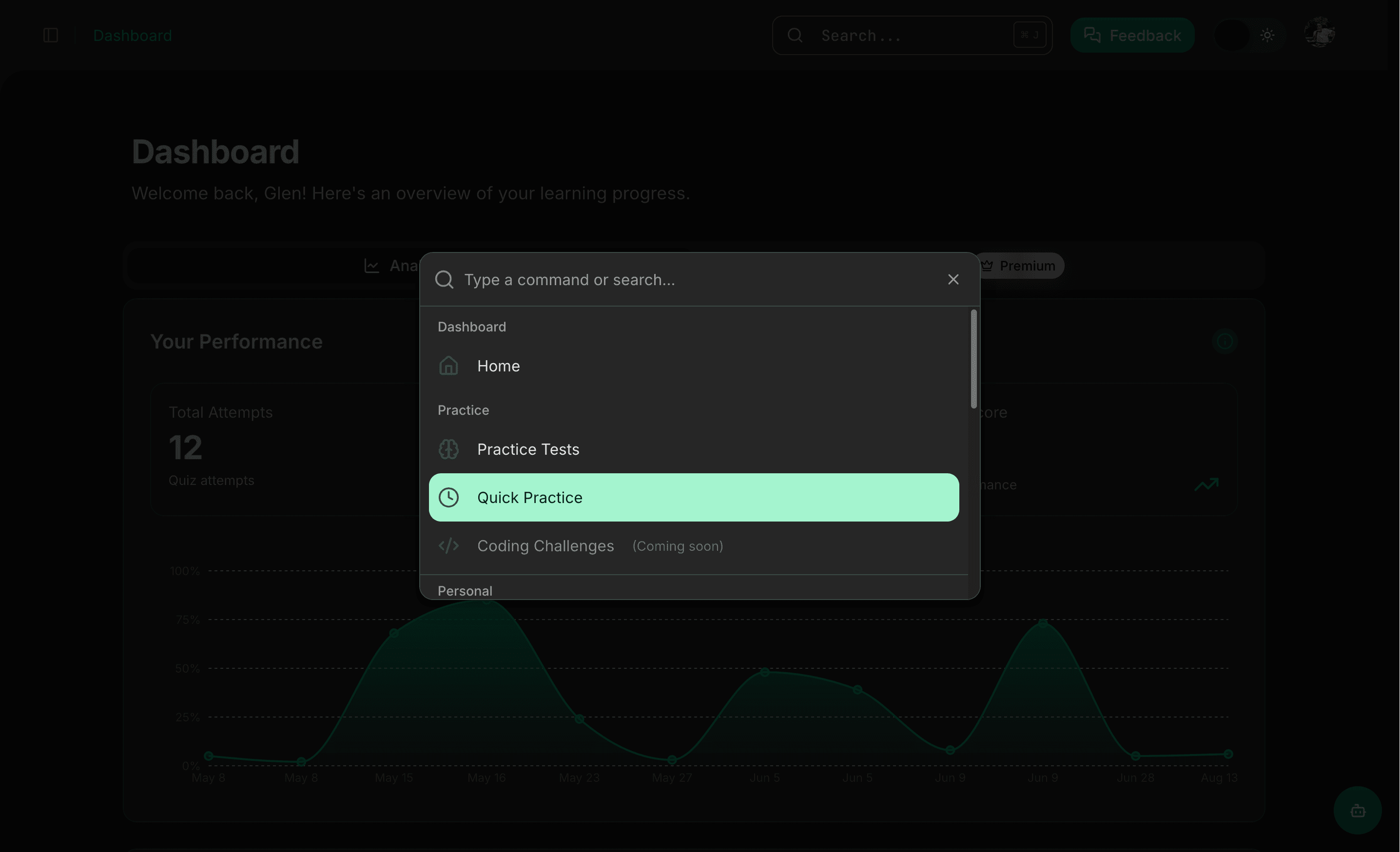Click the command palette scrollbar thumb

(973, 359)
